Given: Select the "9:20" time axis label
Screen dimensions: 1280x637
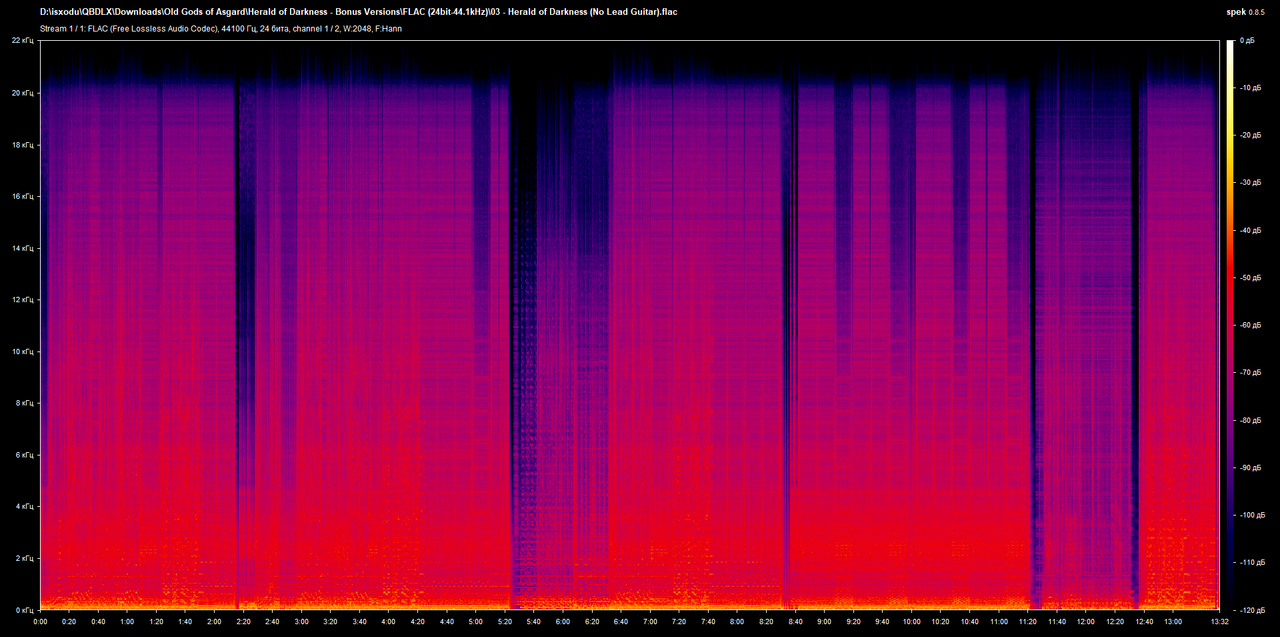Looking at the screenshot, I should (x=853, y=621).
